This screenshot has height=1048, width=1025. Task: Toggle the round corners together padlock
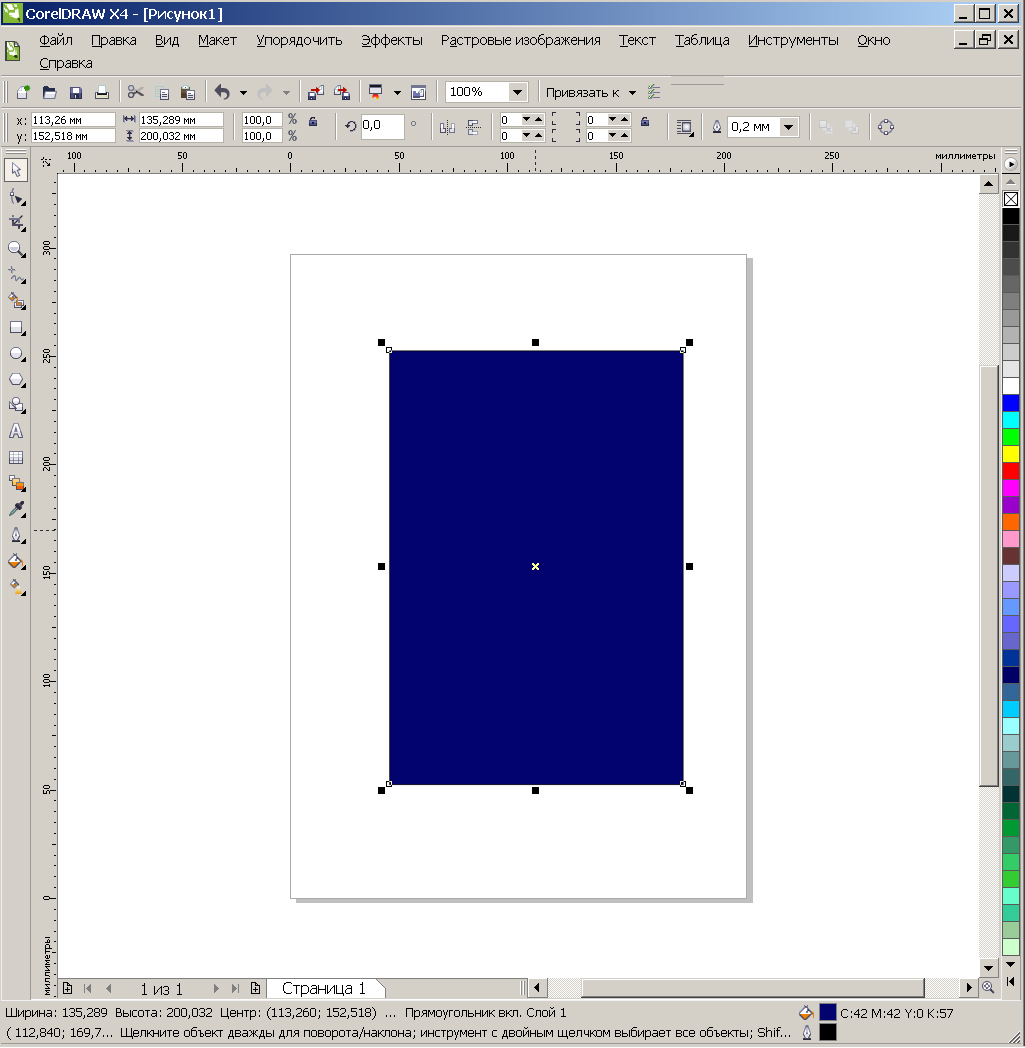pyautogui.click(x=645, y=122)
